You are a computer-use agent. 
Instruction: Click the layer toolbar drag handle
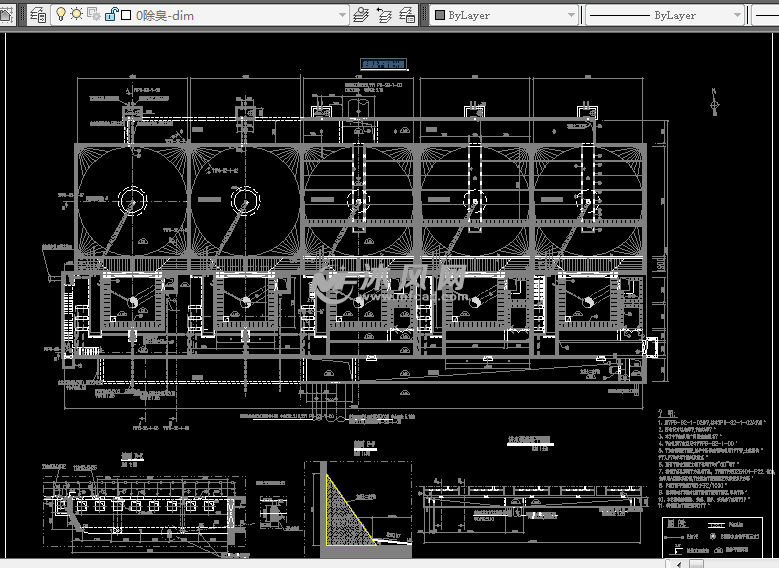[x=24, y=15]
